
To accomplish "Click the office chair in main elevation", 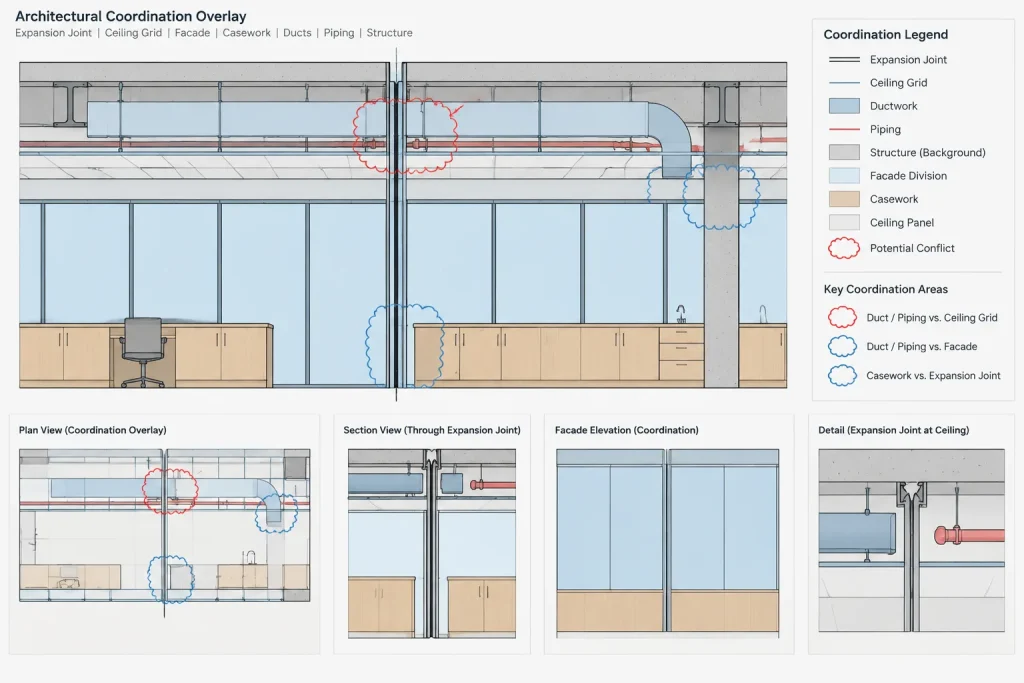I will 143,353.
